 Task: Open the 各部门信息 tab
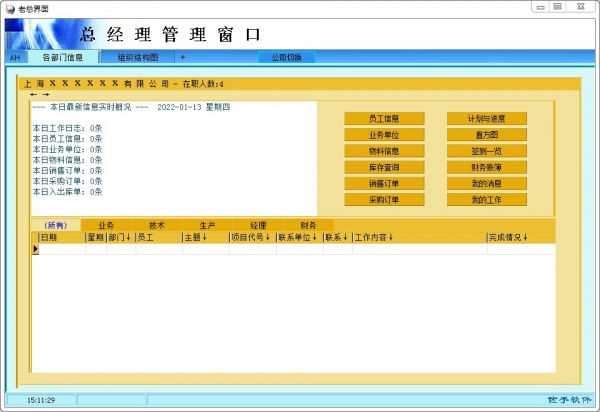click(63, 57)
